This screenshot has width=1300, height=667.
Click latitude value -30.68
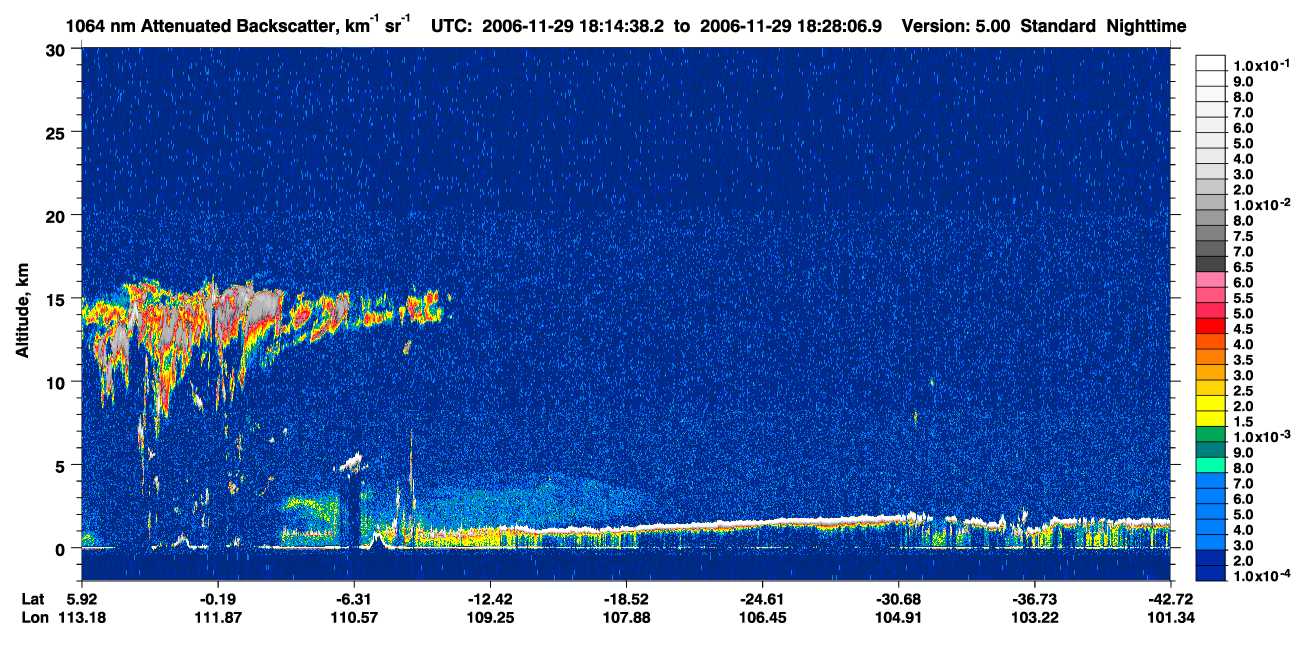[x=898, y=598]
